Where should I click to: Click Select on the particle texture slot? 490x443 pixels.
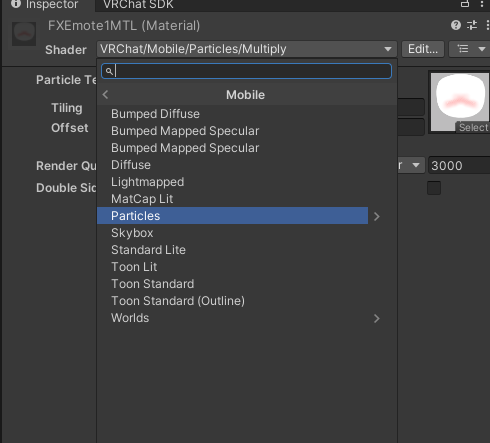coord(473,127)
